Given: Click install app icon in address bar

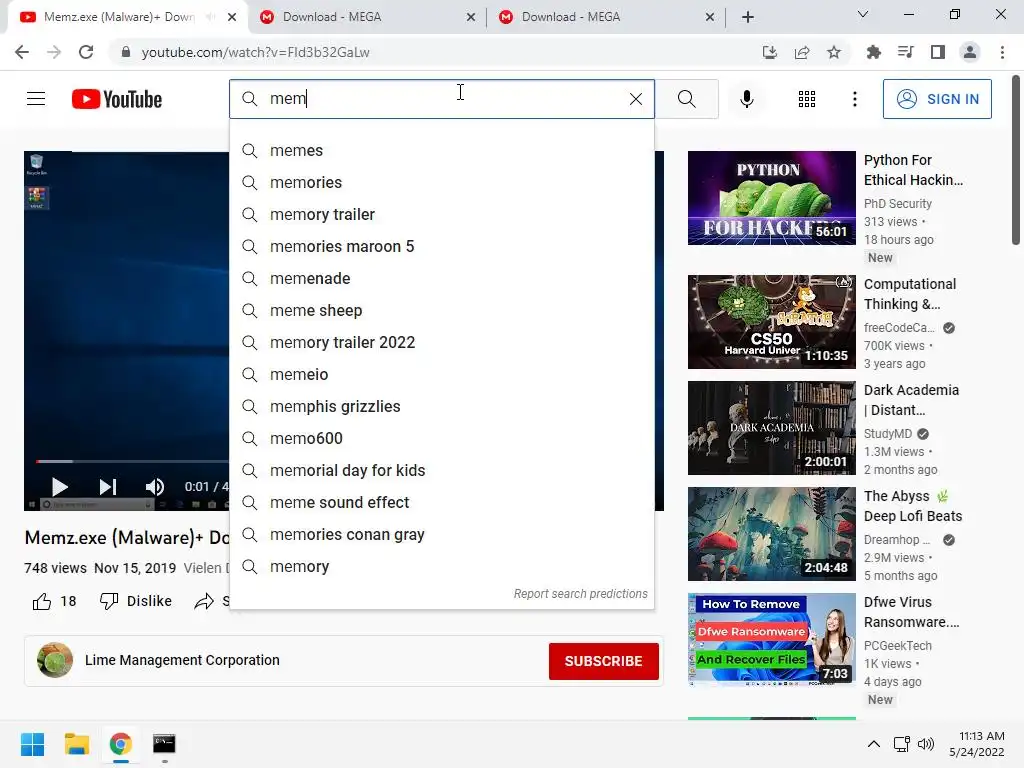Looking at the screenshot, I should 770,52.
